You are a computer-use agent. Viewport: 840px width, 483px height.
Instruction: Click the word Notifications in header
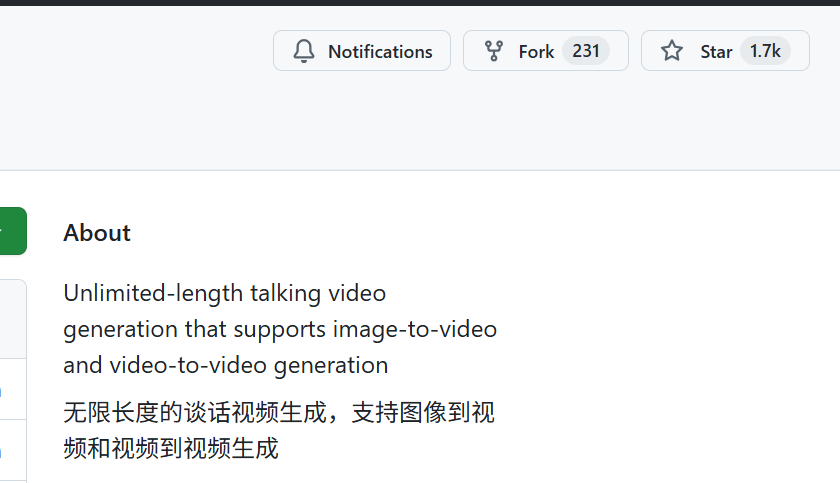[x=380, y=52]
